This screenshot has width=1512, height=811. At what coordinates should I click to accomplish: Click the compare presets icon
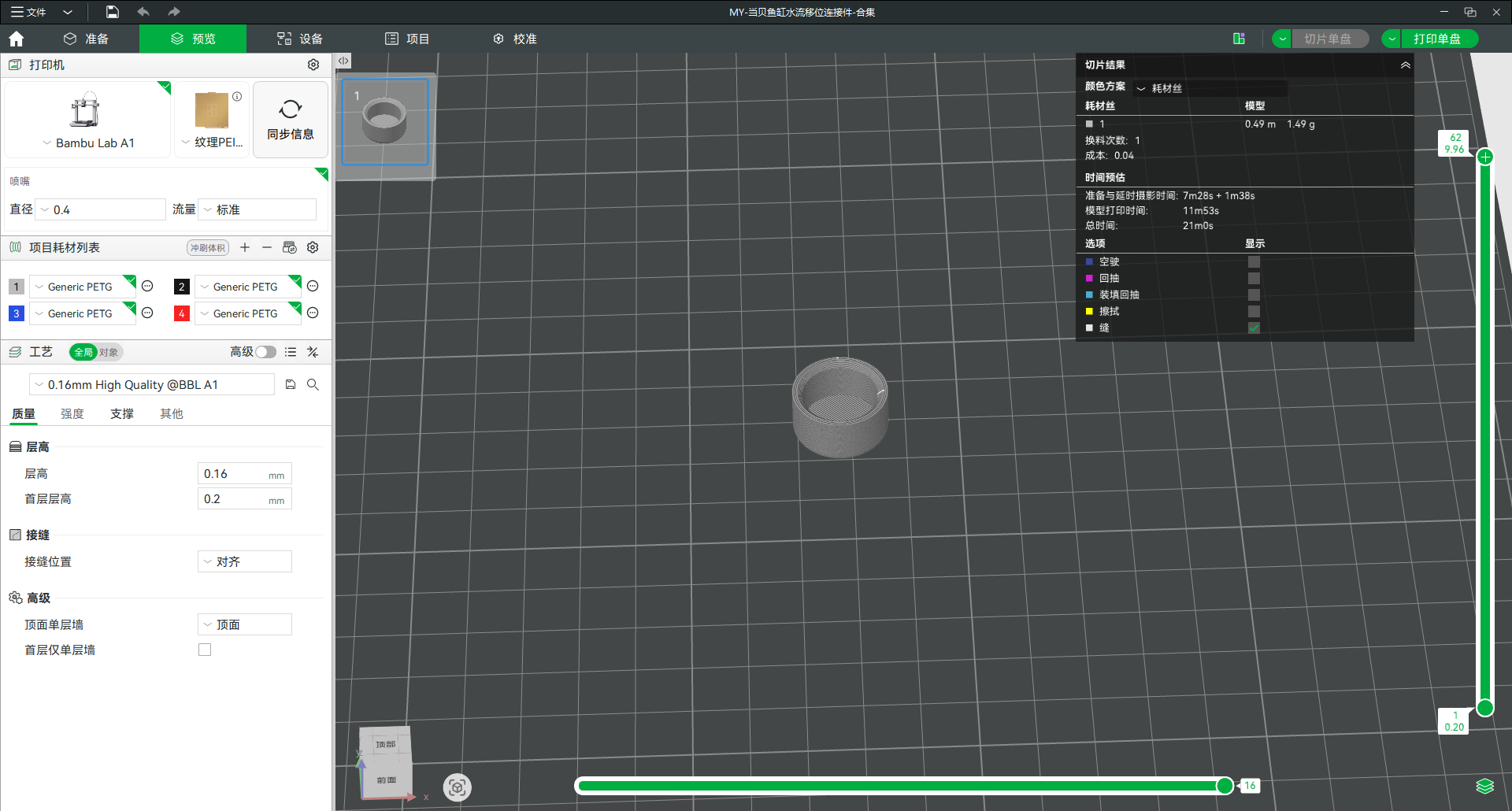pyautogui.click(x=313, y=352)
